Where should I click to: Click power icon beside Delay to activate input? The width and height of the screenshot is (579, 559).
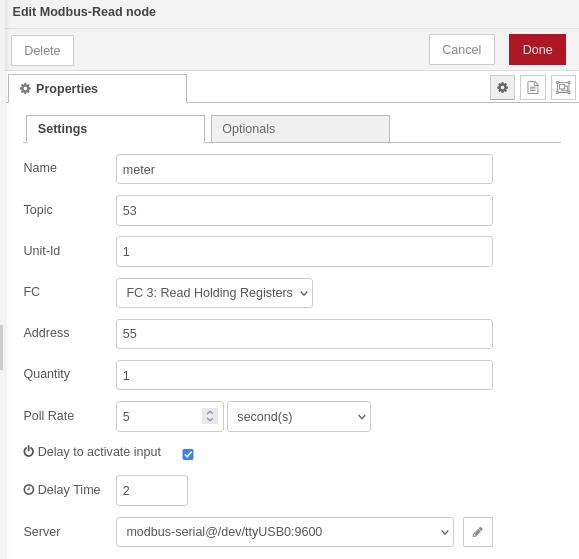pyautogui.click(x=28, y=451)
